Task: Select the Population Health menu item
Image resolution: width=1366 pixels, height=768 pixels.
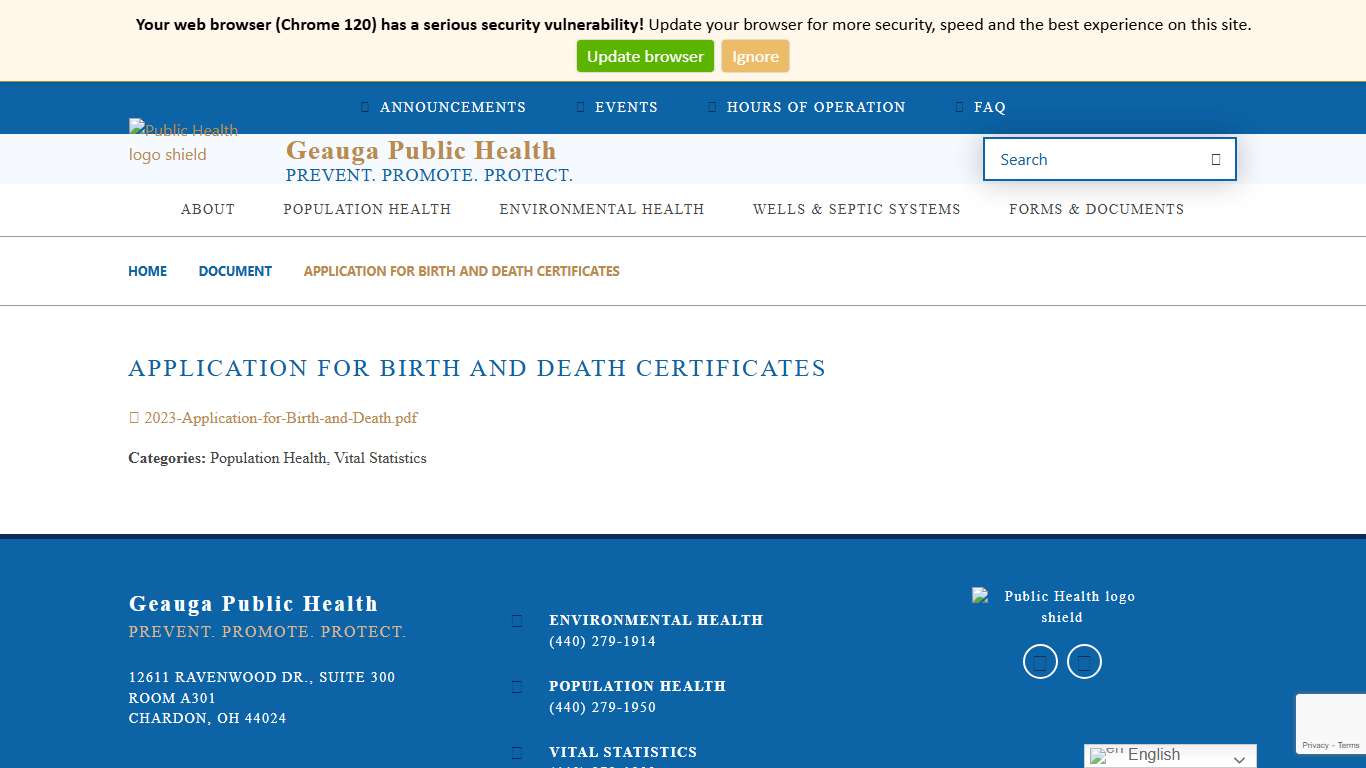Action: [x=367, y=210]
